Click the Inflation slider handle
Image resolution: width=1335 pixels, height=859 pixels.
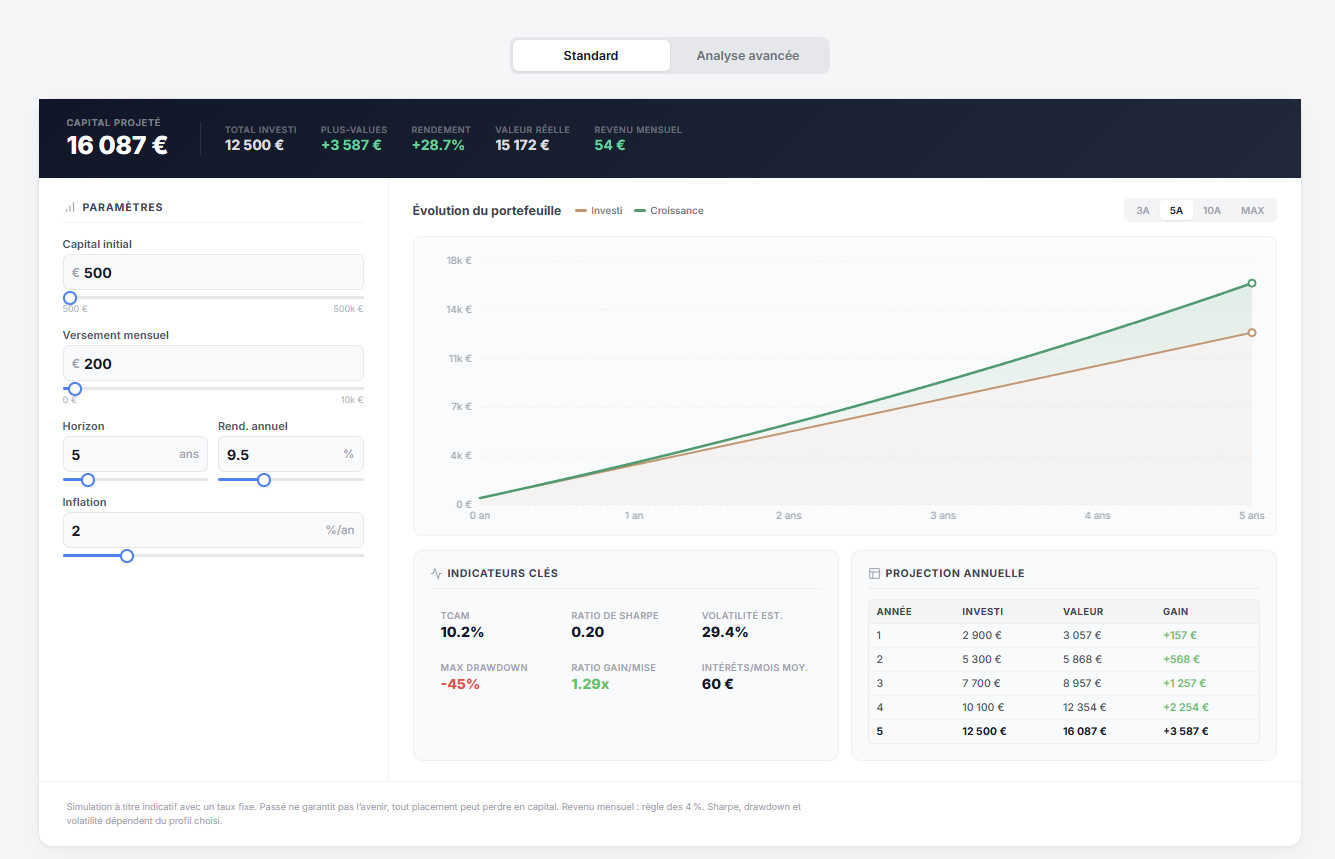pyautogui.click(x=126, y=555)
